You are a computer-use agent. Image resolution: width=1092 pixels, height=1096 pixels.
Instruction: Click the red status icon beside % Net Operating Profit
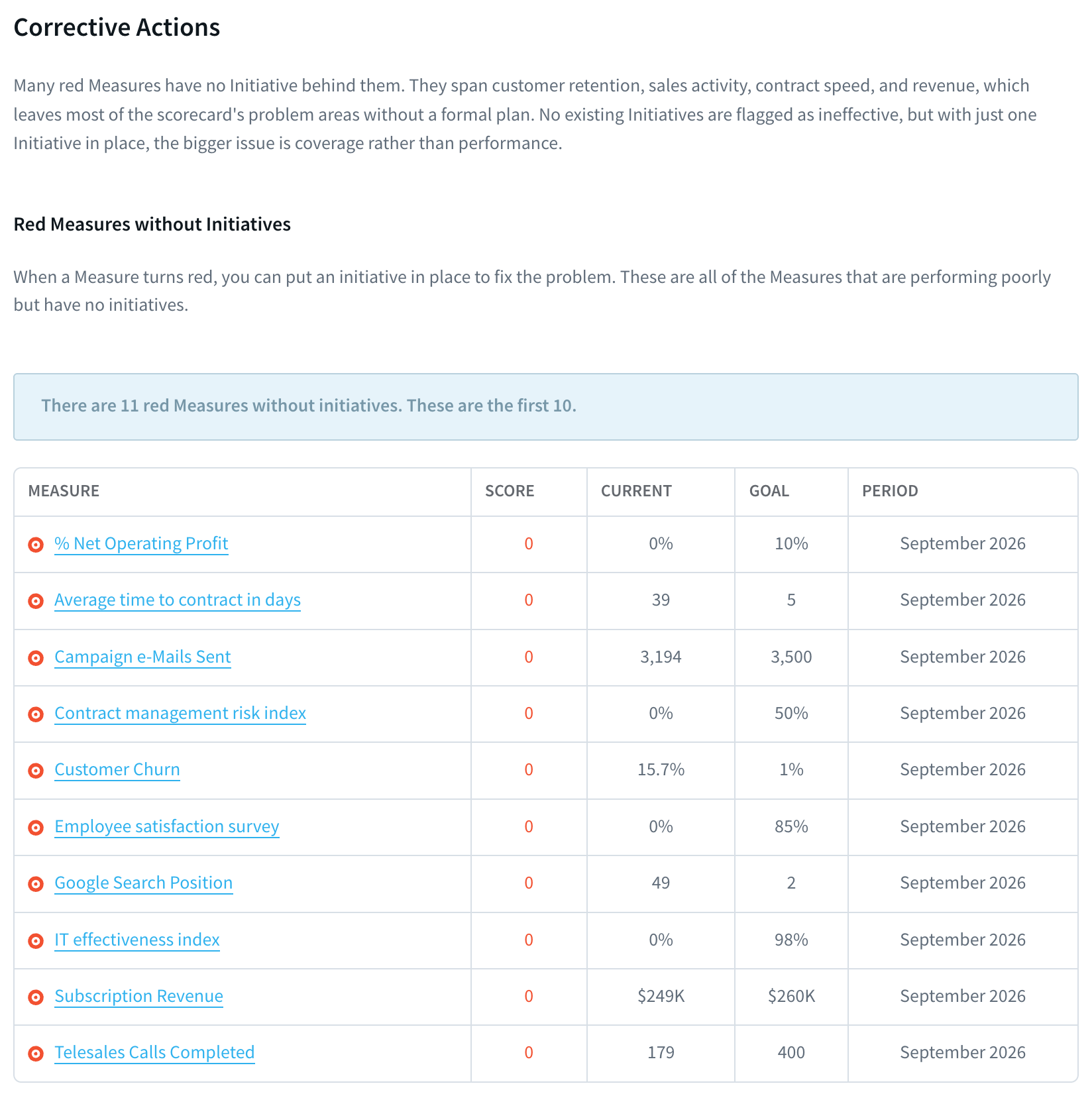(36, 545)
